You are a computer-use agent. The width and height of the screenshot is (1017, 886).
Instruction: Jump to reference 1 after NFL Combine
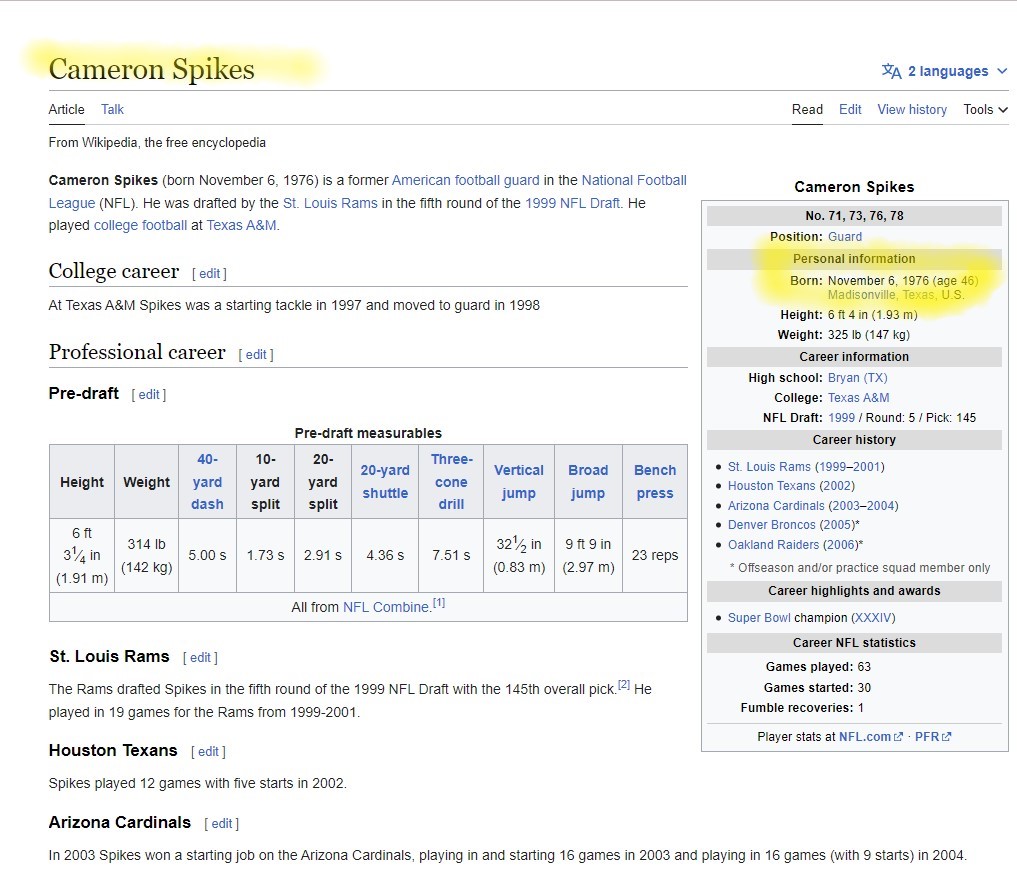coord(439,603)
